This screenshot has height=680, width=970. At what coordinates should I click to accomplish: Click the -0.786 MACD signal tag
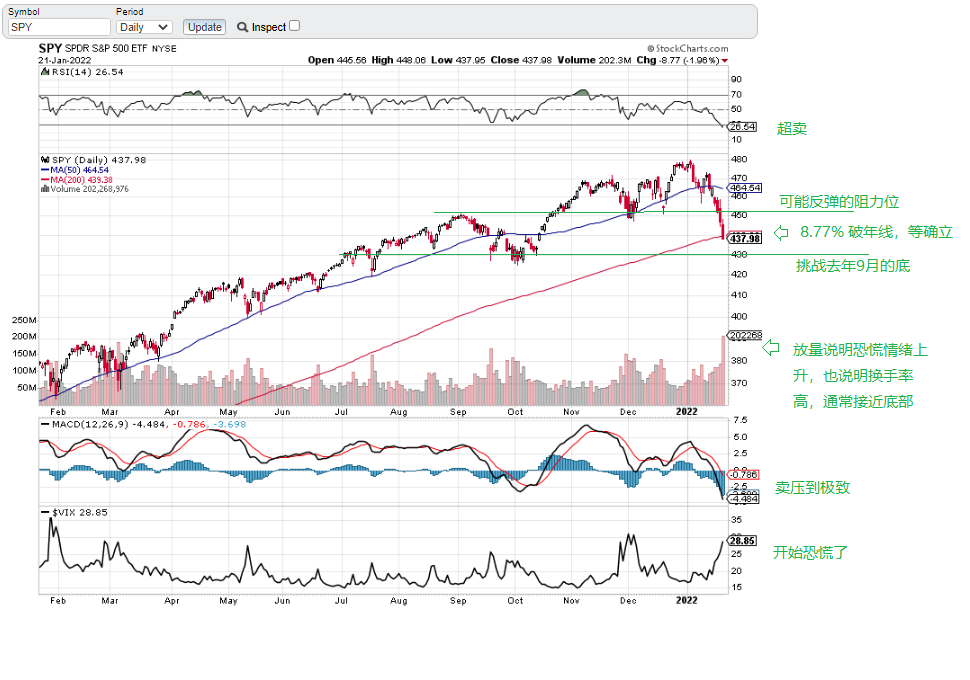coord(743,475)
